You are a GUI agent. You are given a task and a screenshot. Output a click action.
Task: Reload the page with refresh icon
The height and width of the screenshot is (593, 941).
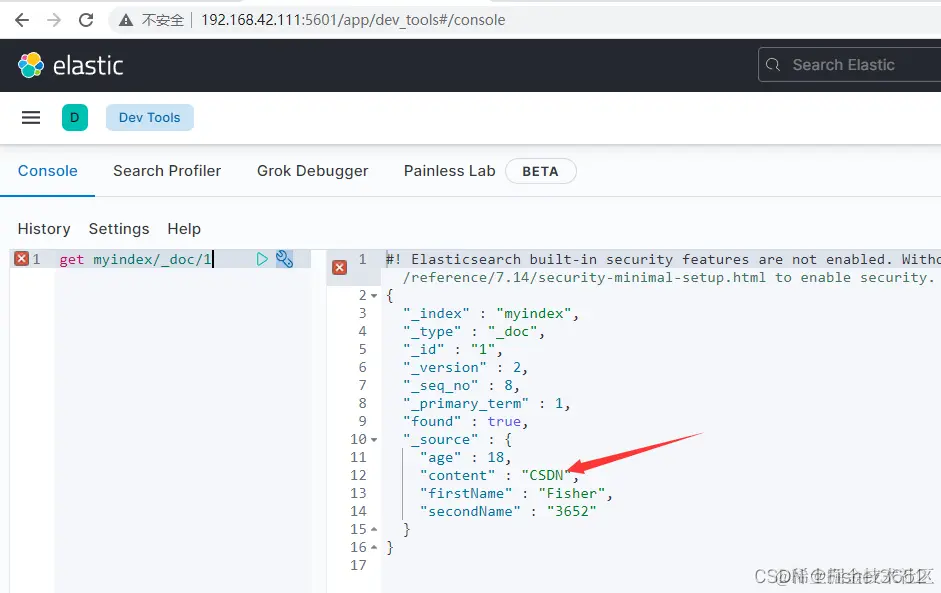[x=86, y=20]
